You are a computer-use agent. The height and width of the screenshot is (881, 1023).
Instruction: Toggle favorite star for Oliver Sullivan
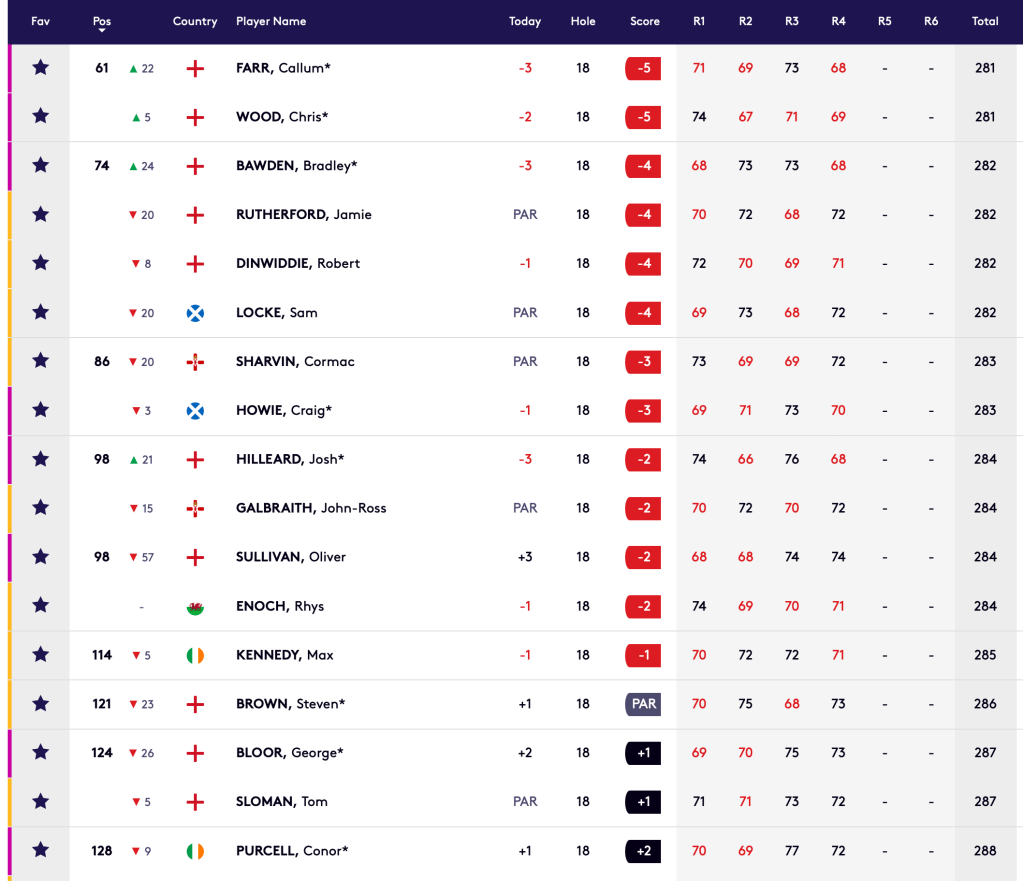(x=40, y=557)
